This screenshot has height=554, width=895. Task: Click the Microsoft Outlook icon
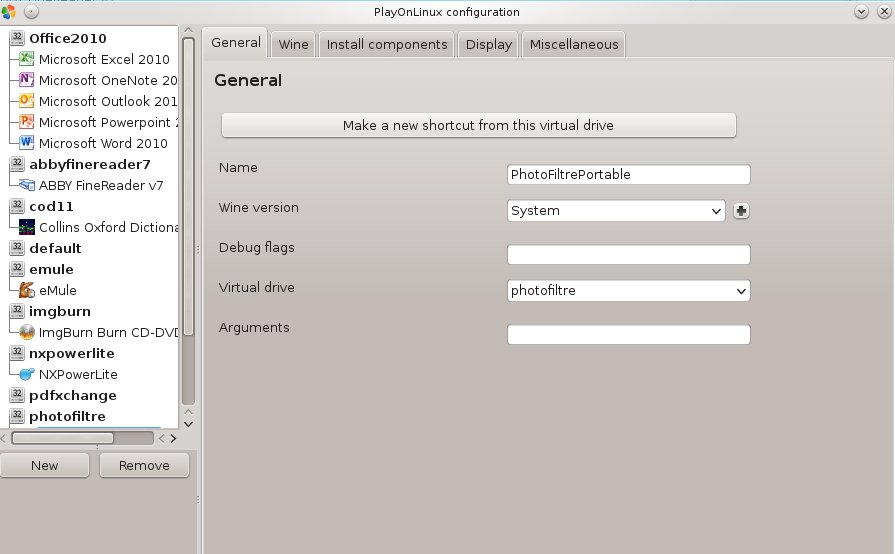27,101
